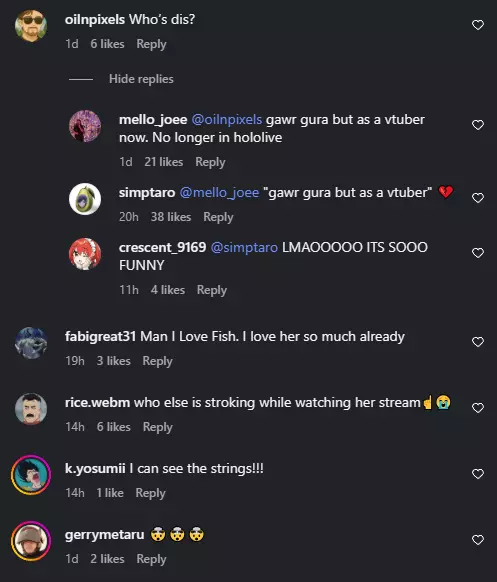Screen dimensions: 497x582
Task: Collapse thread with Hide replies
Action: [141, 79]
